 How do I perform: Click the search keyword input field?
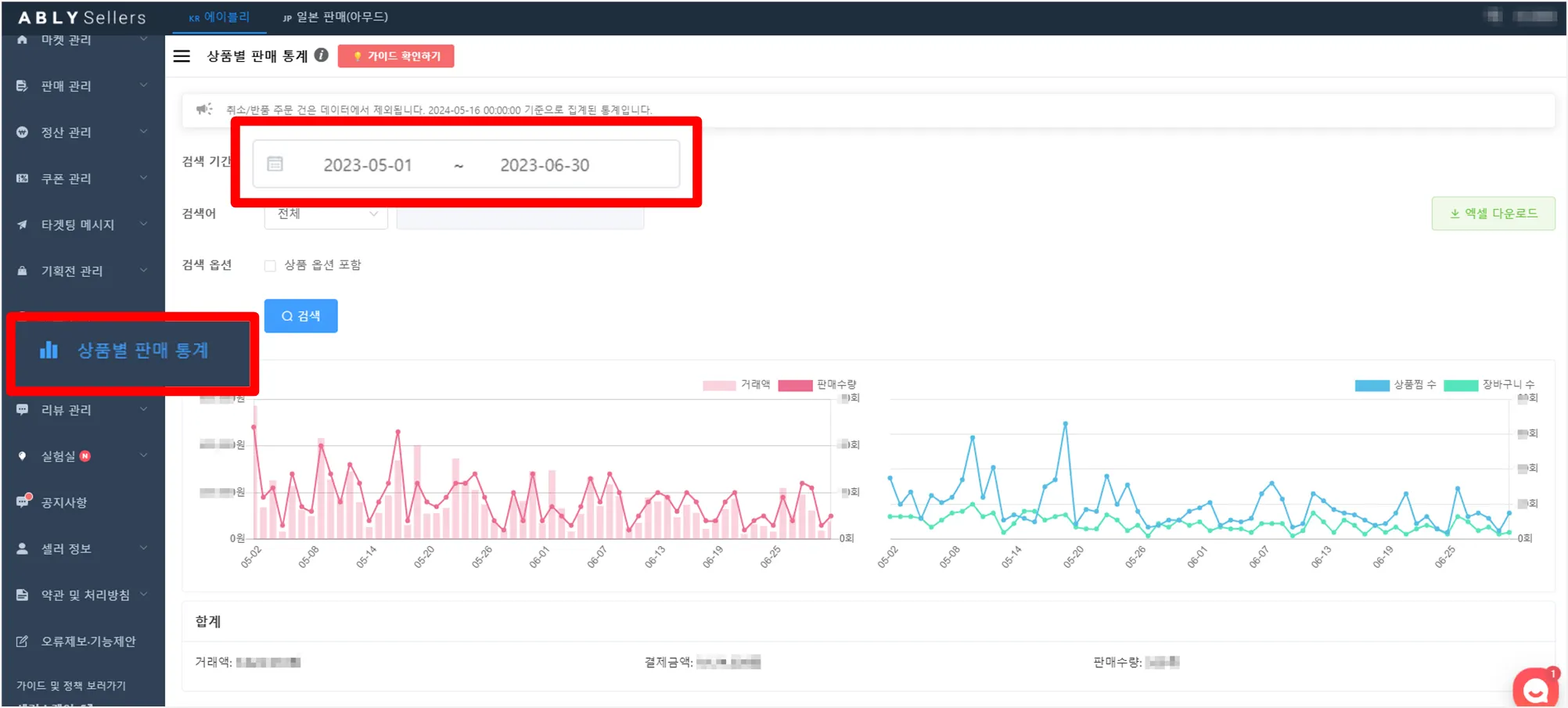[x=520, y=214]
